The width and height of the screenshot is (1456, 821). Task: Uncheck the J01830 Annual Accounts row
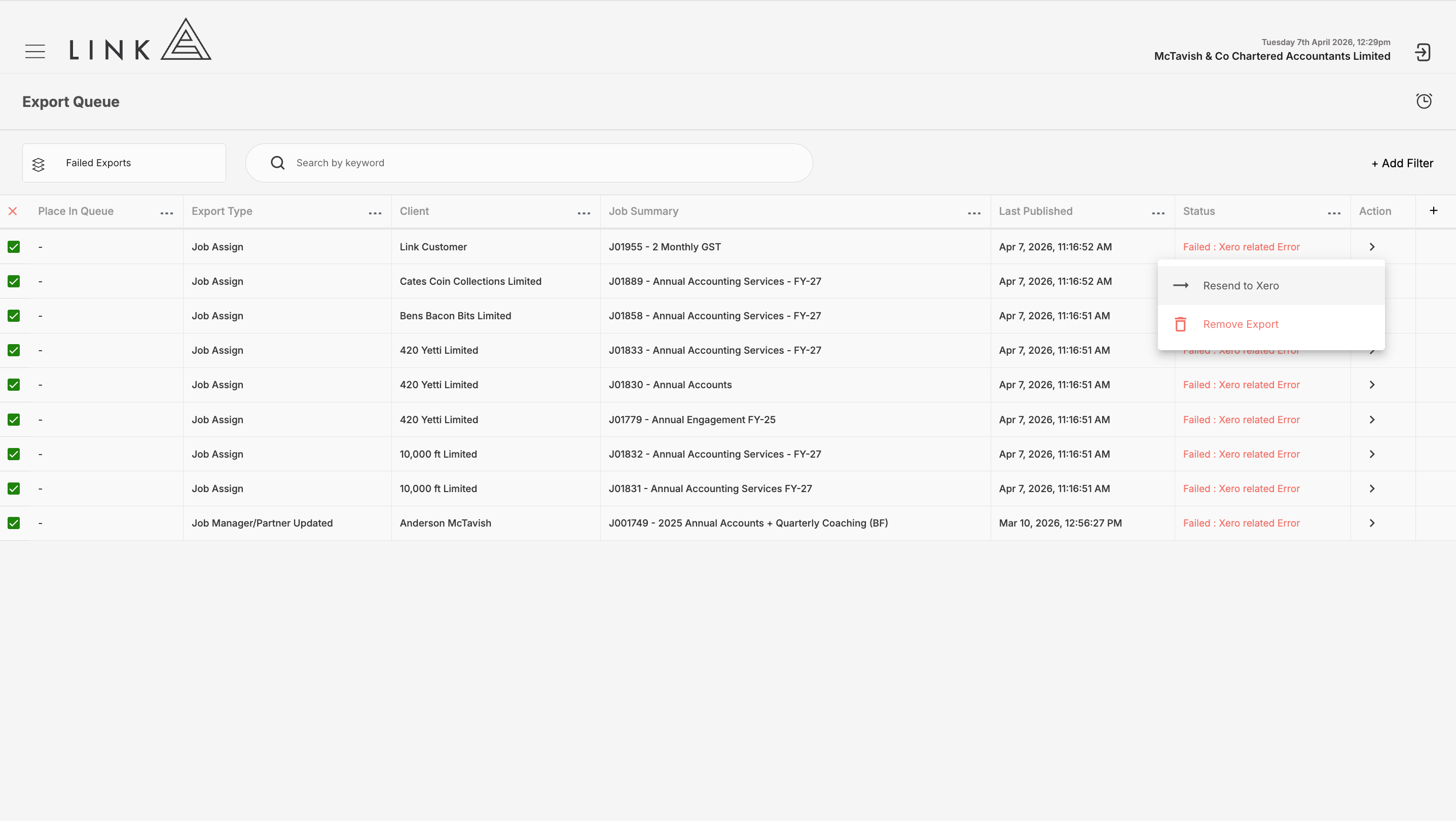pos(14,385)
